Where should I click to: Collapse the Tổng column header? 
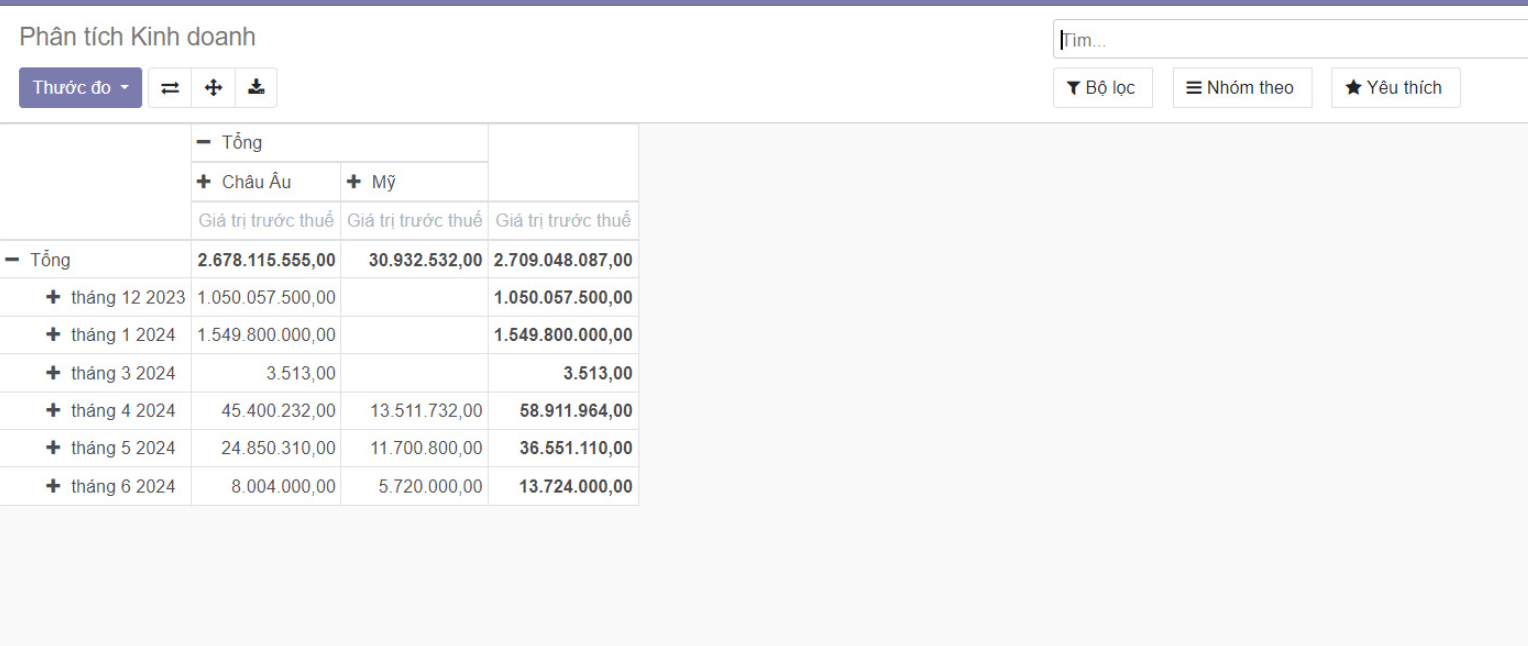point(230,143)
